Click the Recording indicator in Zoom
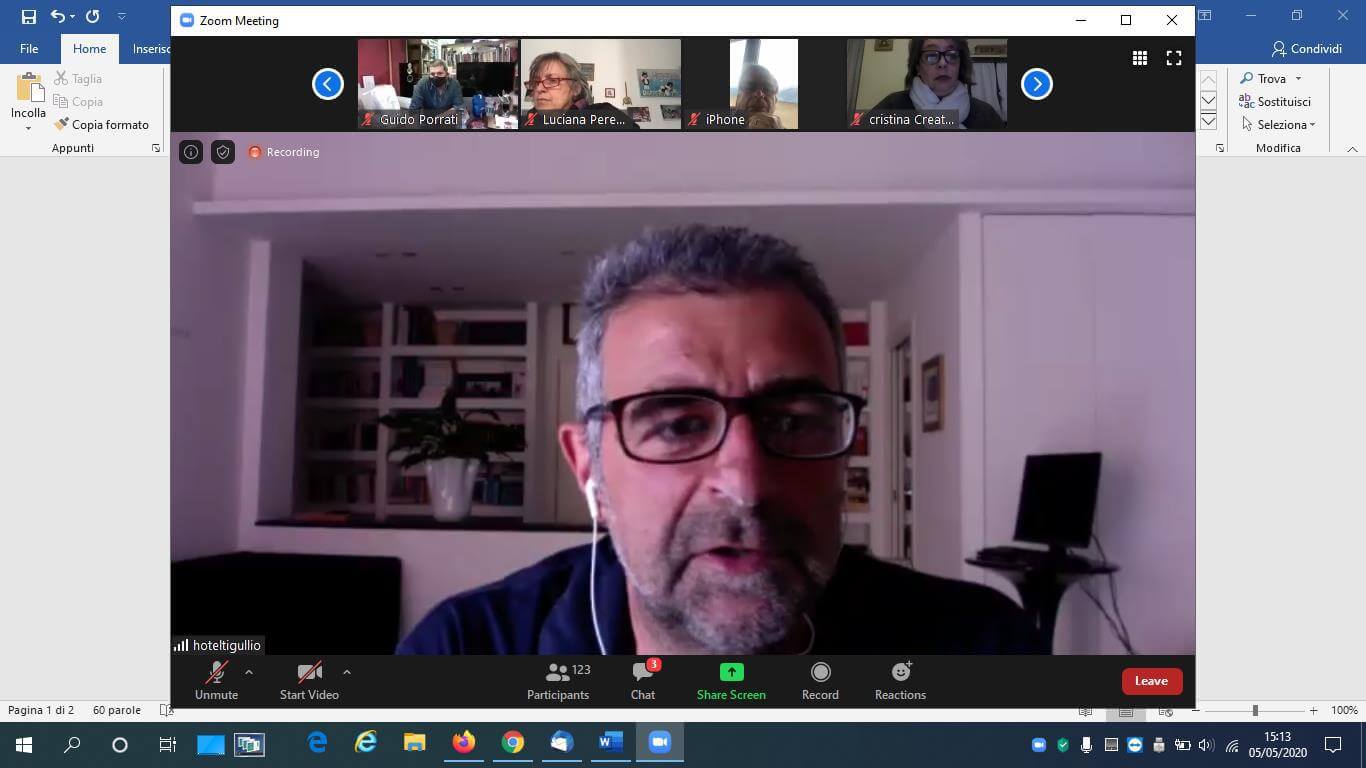The height and width of the screenshot is (768, 1366). pos(284,152)
